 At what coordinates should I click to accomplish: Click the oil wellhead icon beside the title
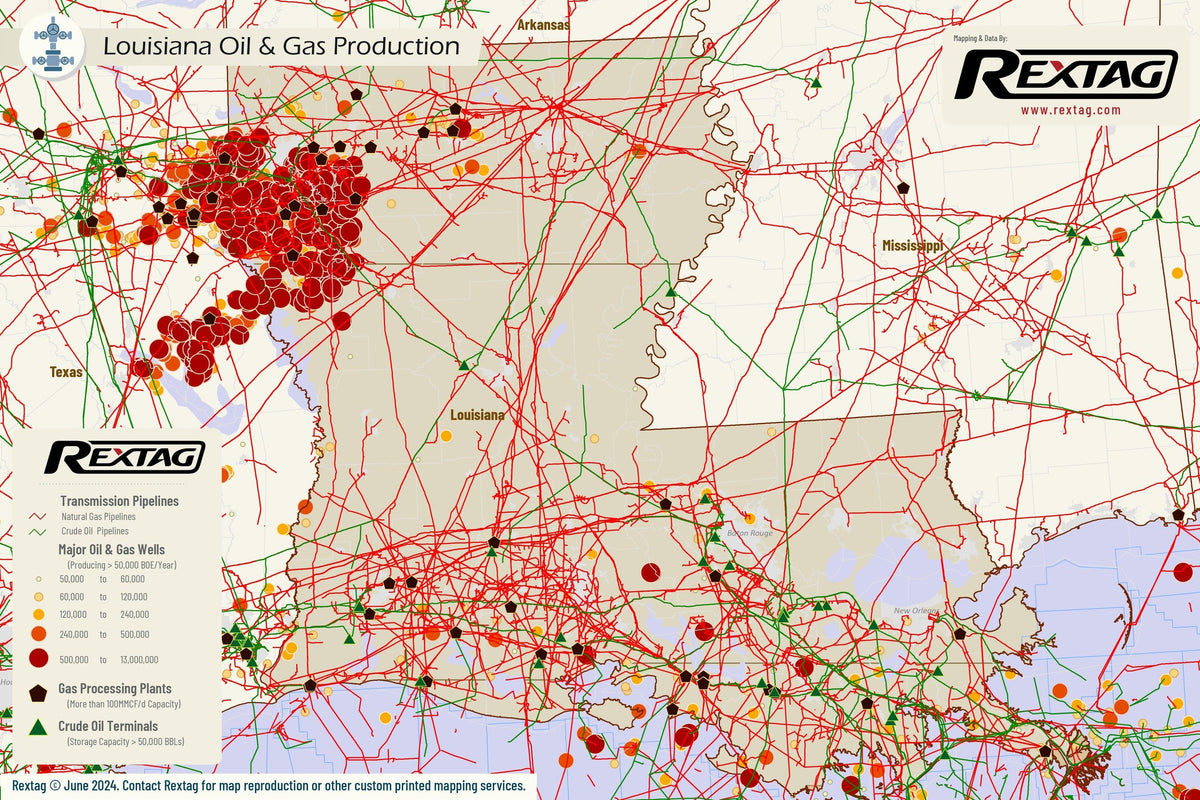51,47
